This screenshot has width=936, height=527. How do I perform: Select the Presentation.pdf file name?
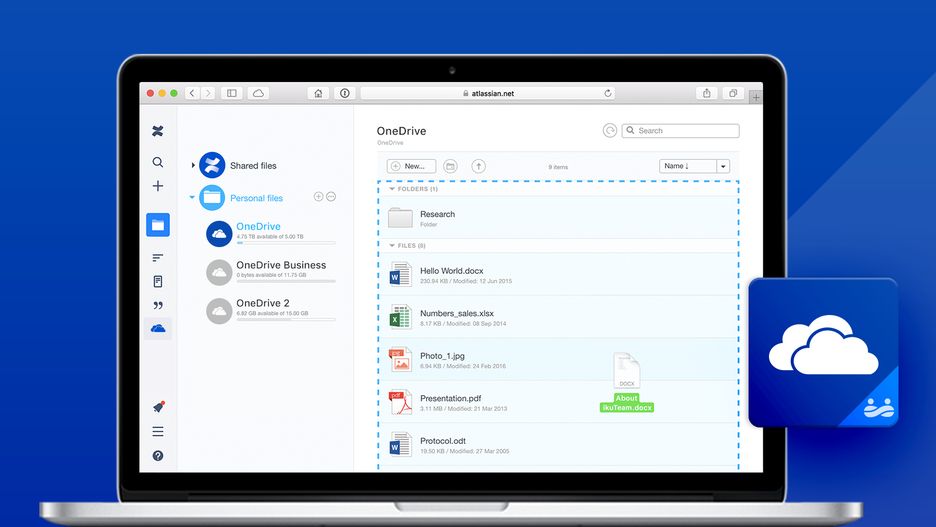451,398
